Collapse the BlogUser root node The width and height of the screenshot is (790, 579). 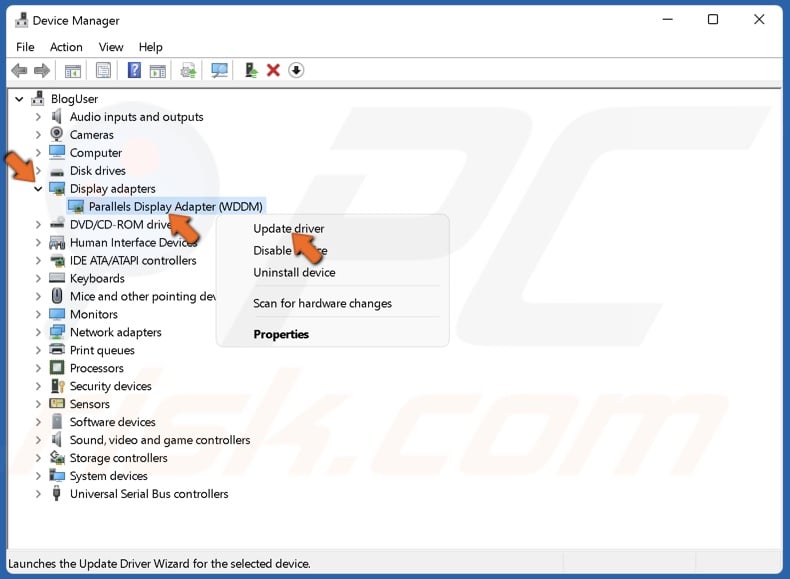(x=19, y=99)
